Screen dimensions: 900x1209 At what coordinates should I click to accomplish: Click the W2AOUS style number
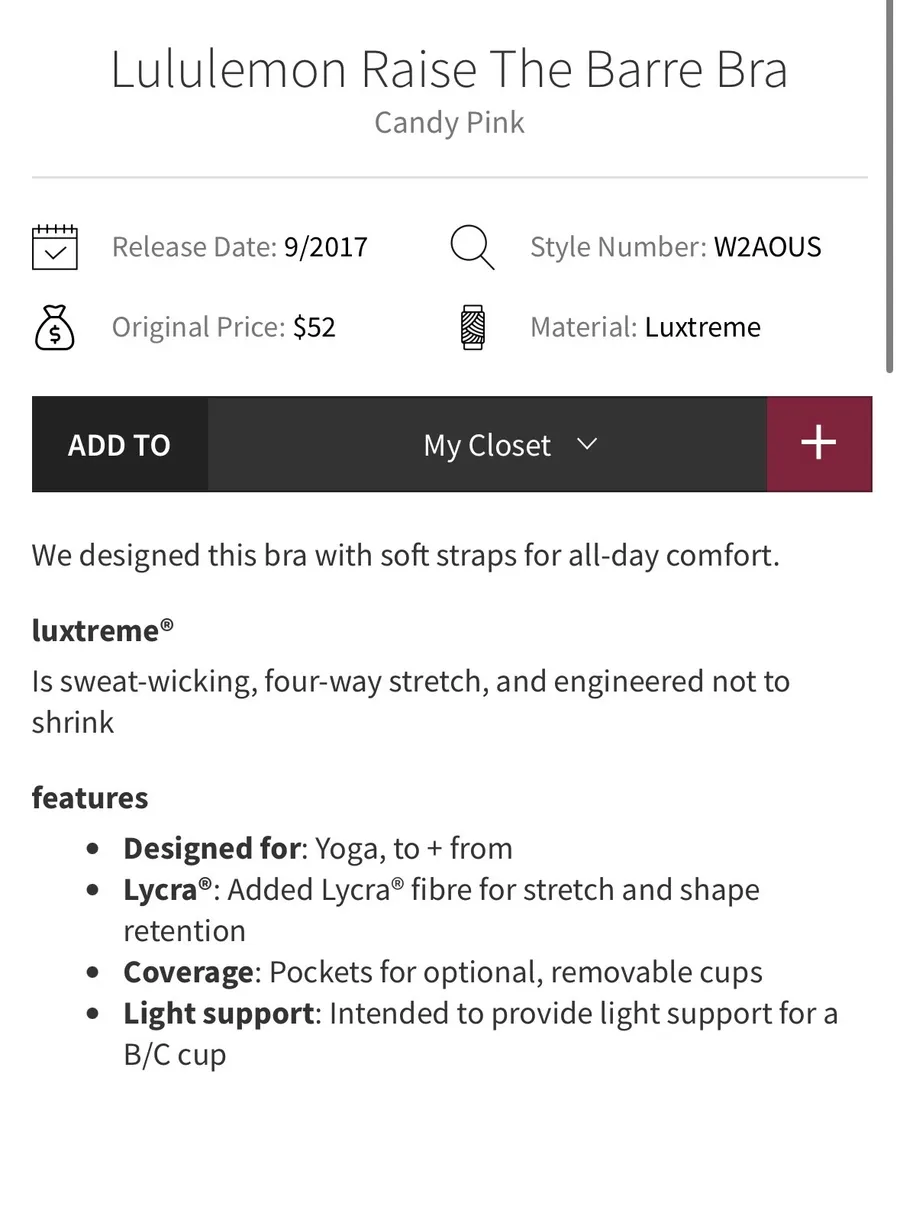point(767,247)
